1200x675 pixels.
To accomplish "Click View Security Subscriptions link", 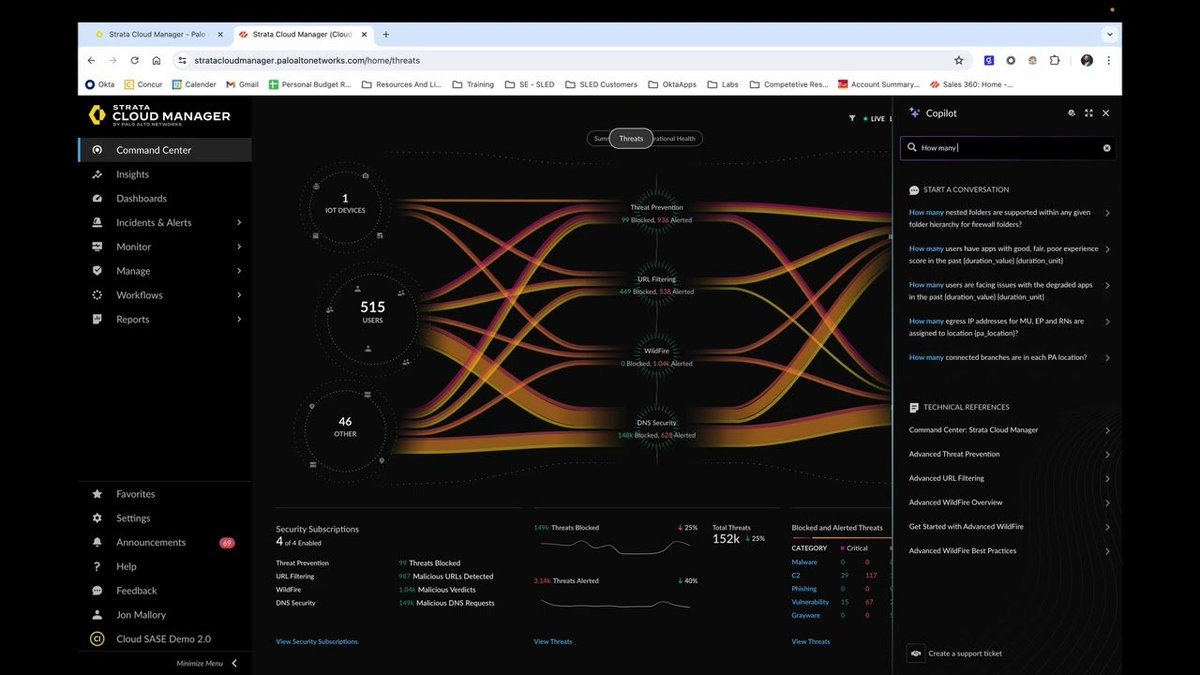I will click(x=316, y=641).
